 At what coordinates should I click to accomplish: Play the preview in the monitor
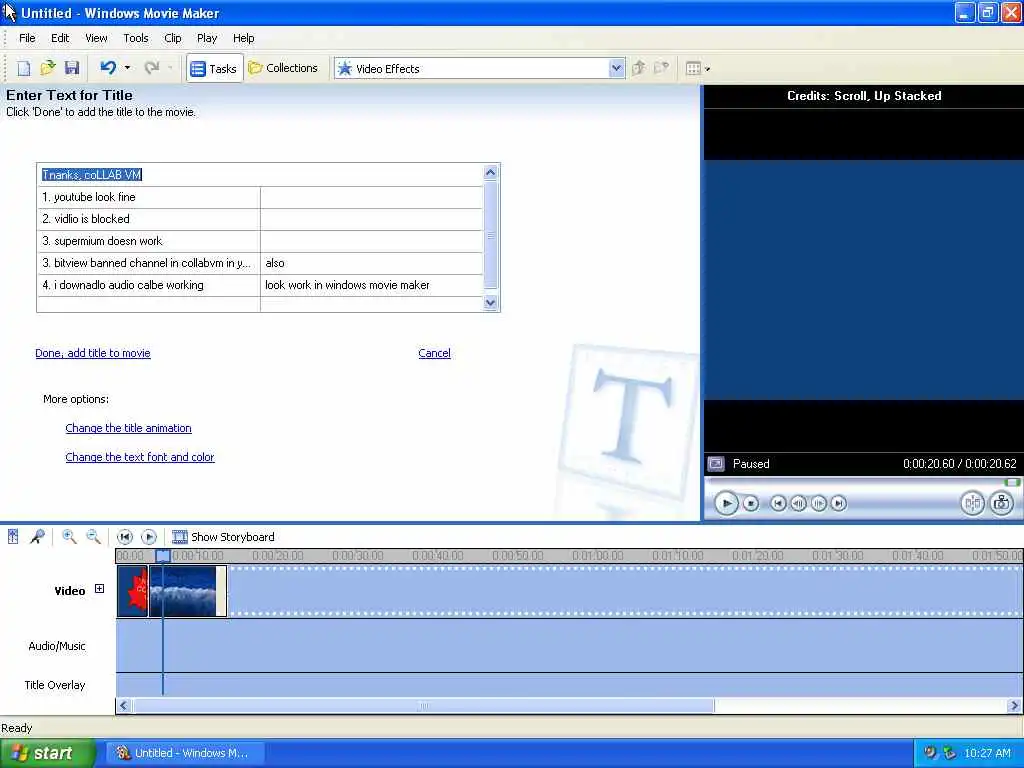coord(726,504)
